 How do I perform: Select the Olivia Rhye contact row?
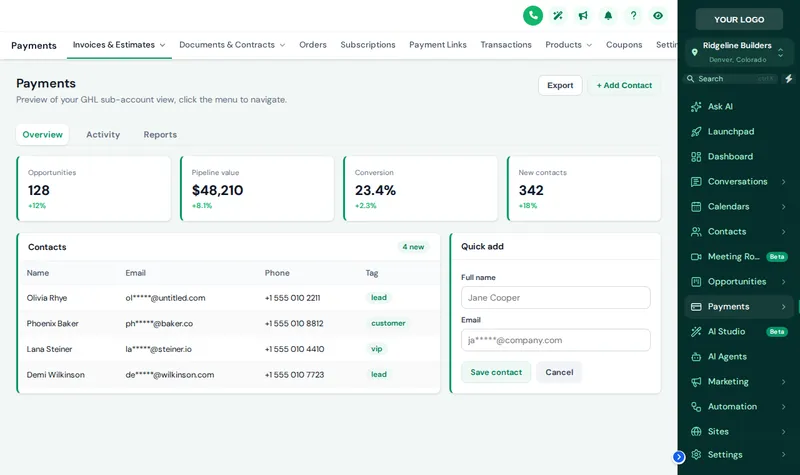pyautogui.click(x=229, y=298)
